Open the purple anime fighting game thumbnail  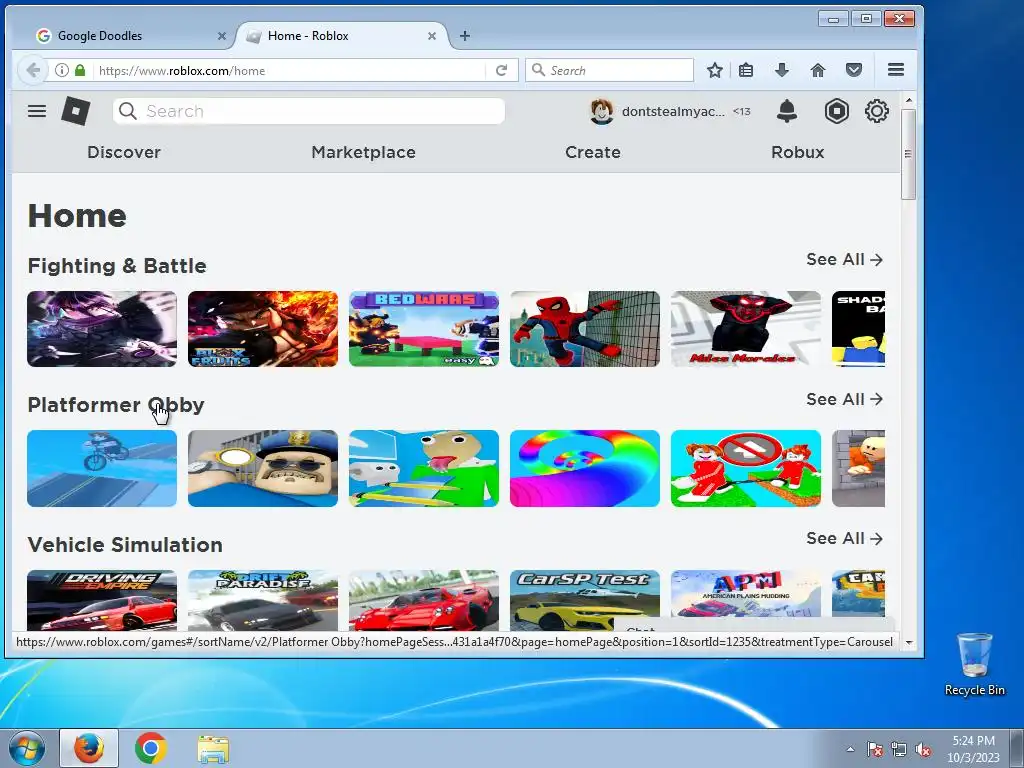(102, 328)
